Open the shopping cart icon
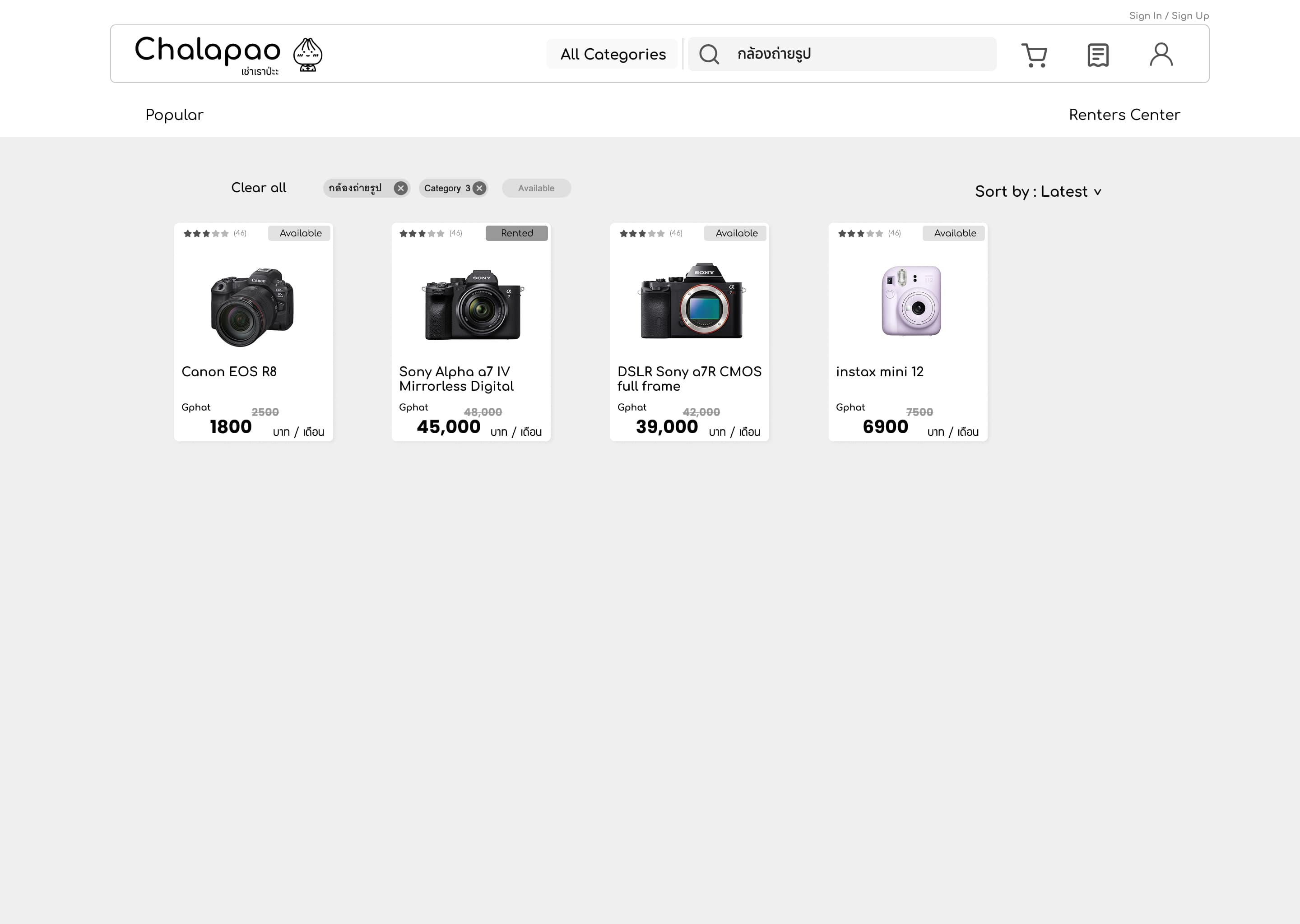The image size is (1300, 924). point(1034,55)
